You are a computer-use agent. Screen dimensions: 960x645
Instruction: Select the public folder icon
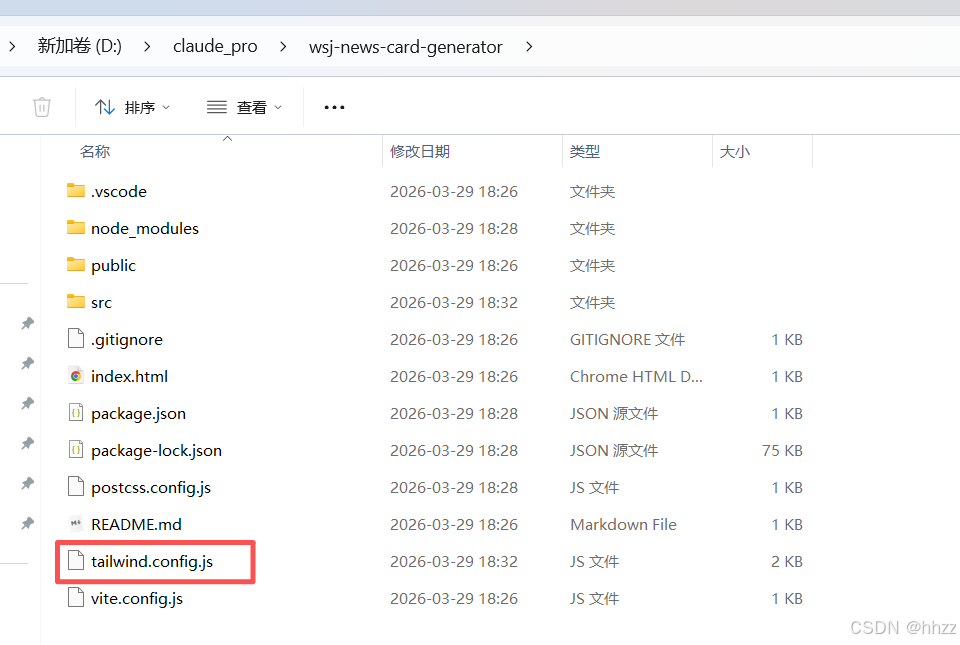76,264
